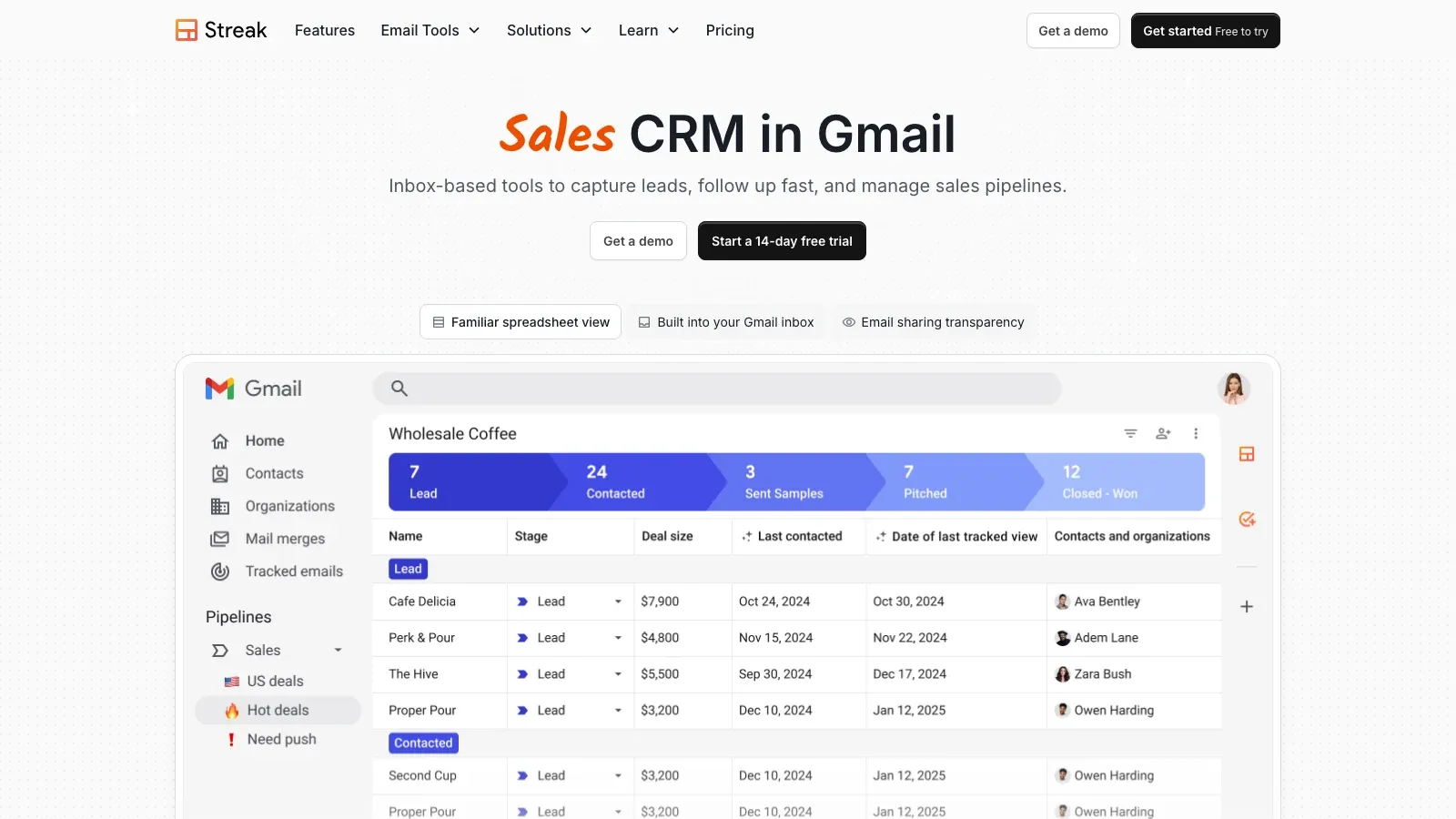
Task: Click Adem Lane's contact avatar
Action: 1062,638
